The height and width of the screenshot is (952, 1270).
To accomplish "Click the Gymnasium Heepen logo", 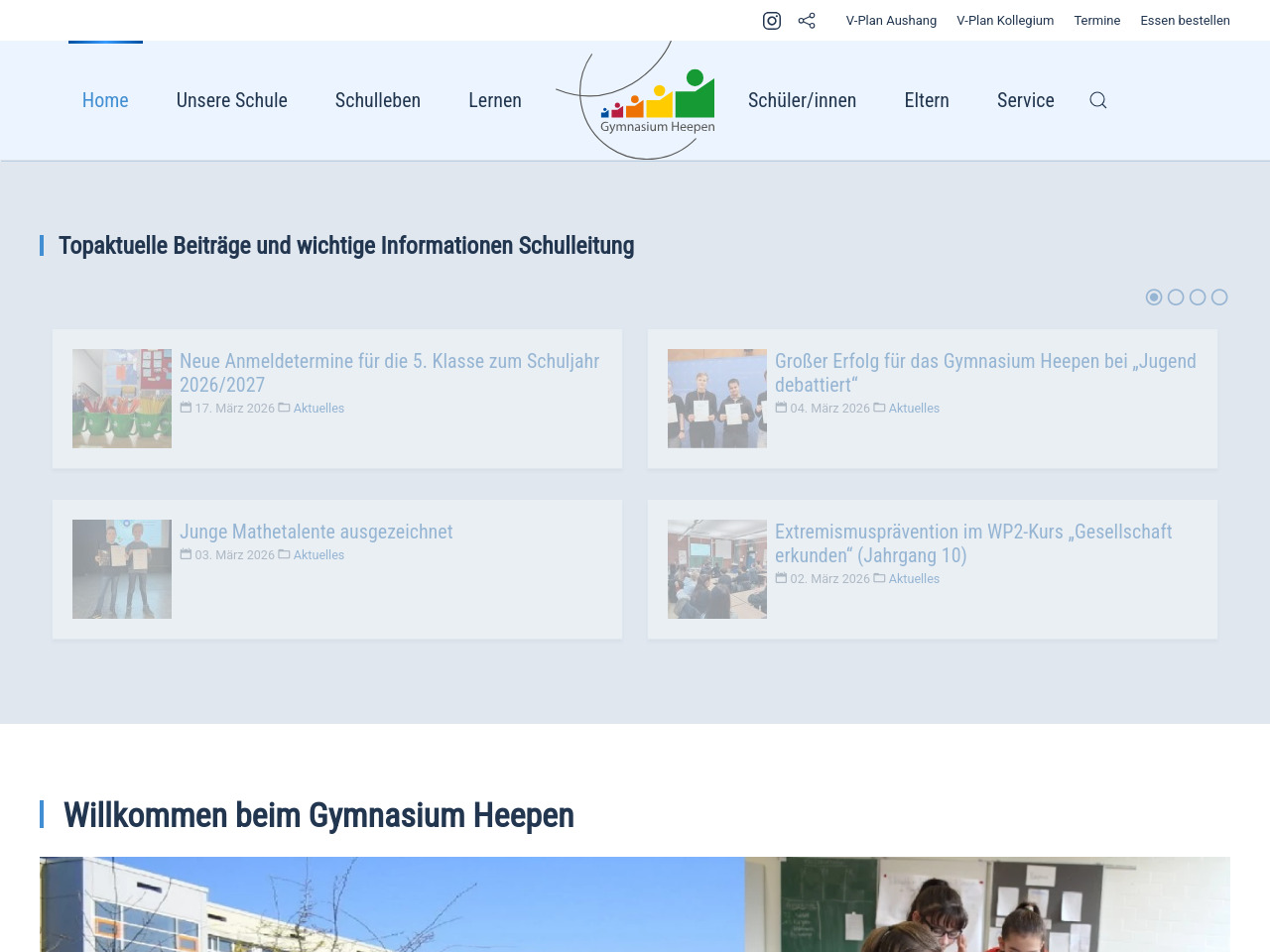I will point(657,102).
